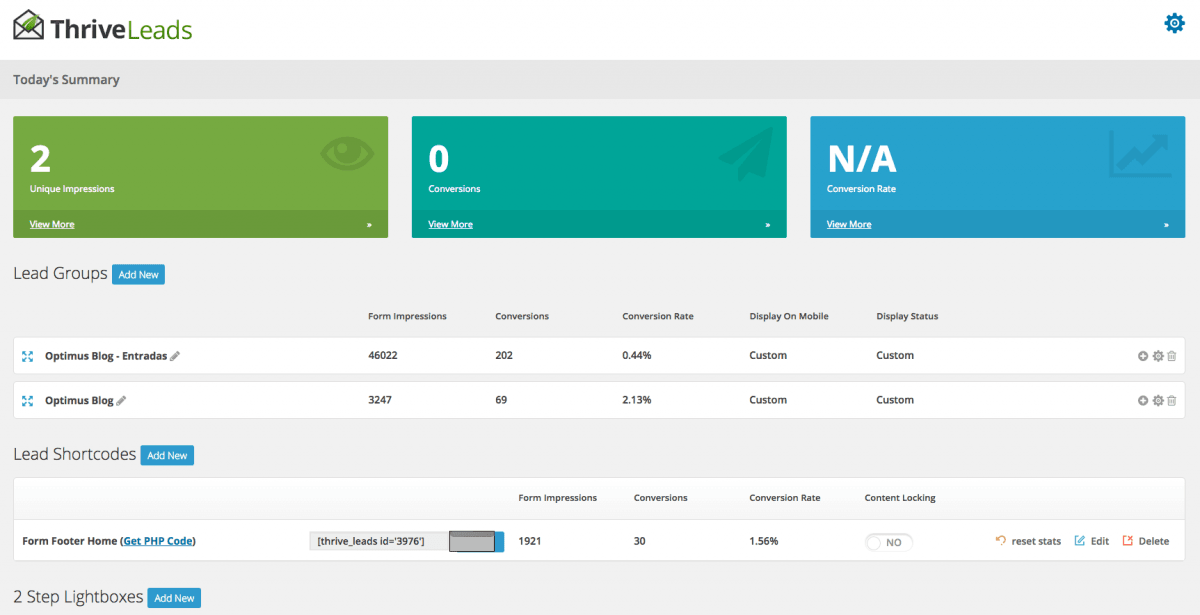Click the 1921 form impressions value
The image size is (1200, 615).
tap(530, 541)
